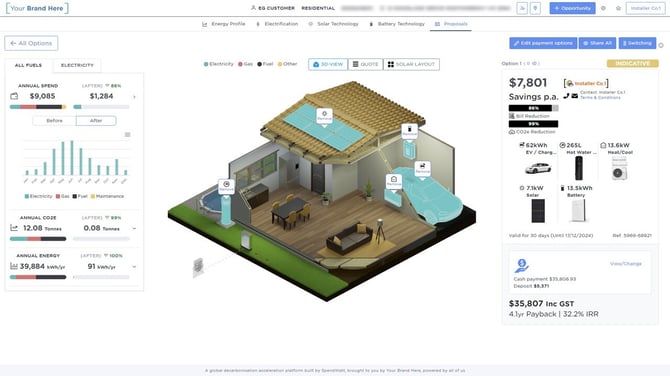Select the Before chart toggle
Screen dimensions: 670x376
pos(54,120)
